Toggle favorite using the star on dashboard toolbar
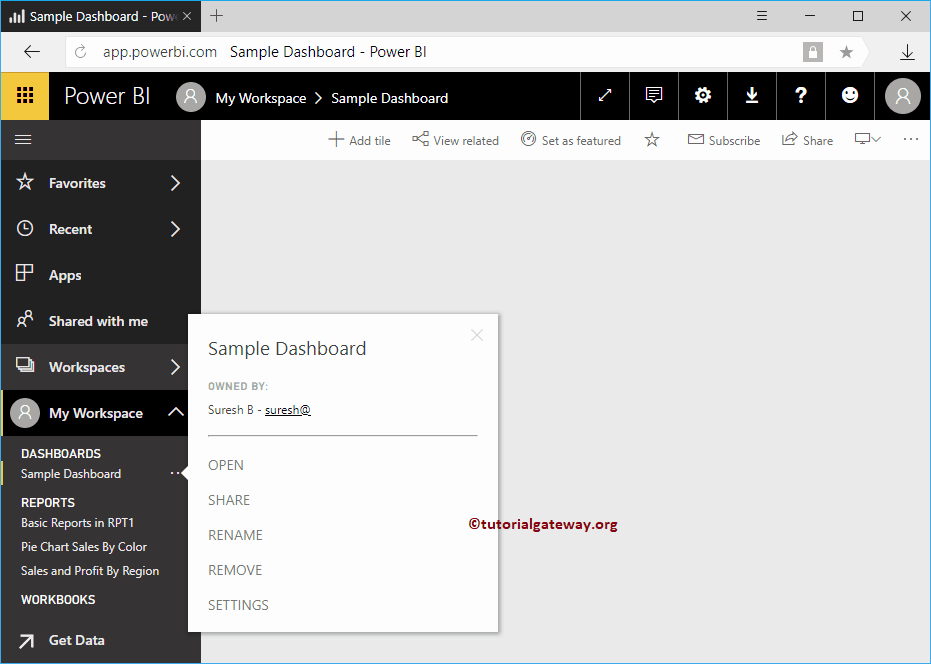Viewport: 931px width, 664px height. click(x=651, y=140)
